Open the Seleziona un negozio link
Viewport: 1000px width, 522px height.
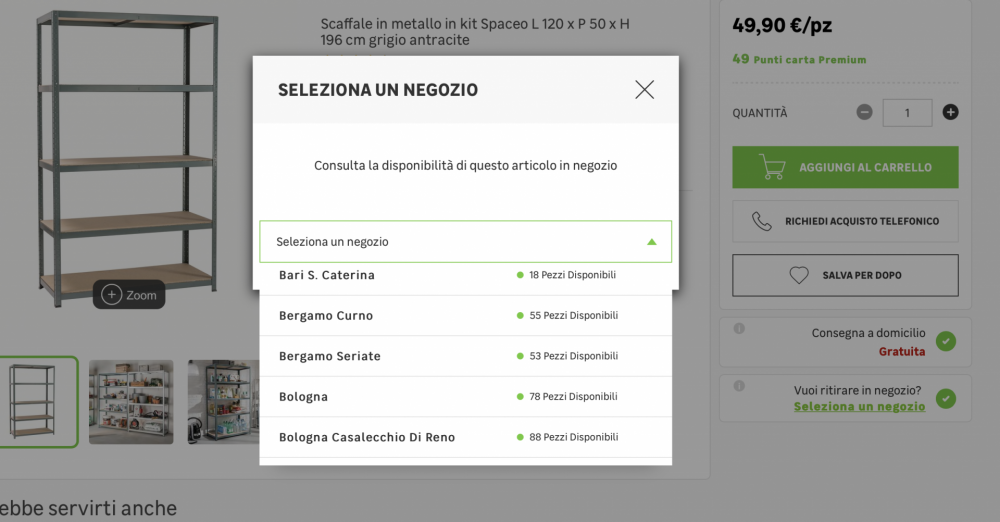click(859, 407)
